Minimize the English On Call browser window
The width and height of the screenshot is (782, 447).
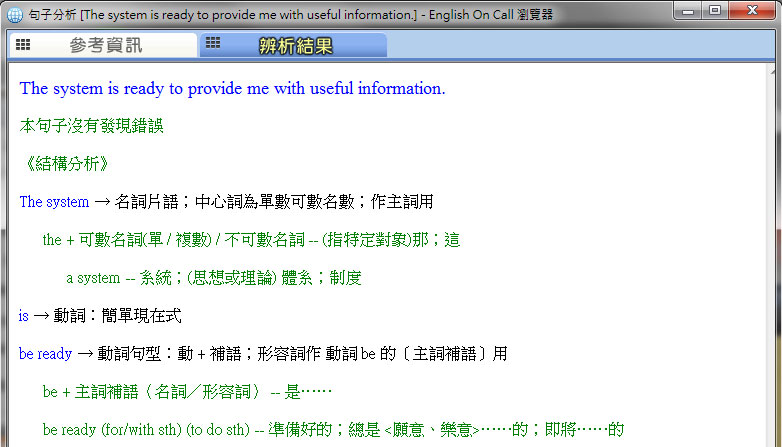coord(688,10)
